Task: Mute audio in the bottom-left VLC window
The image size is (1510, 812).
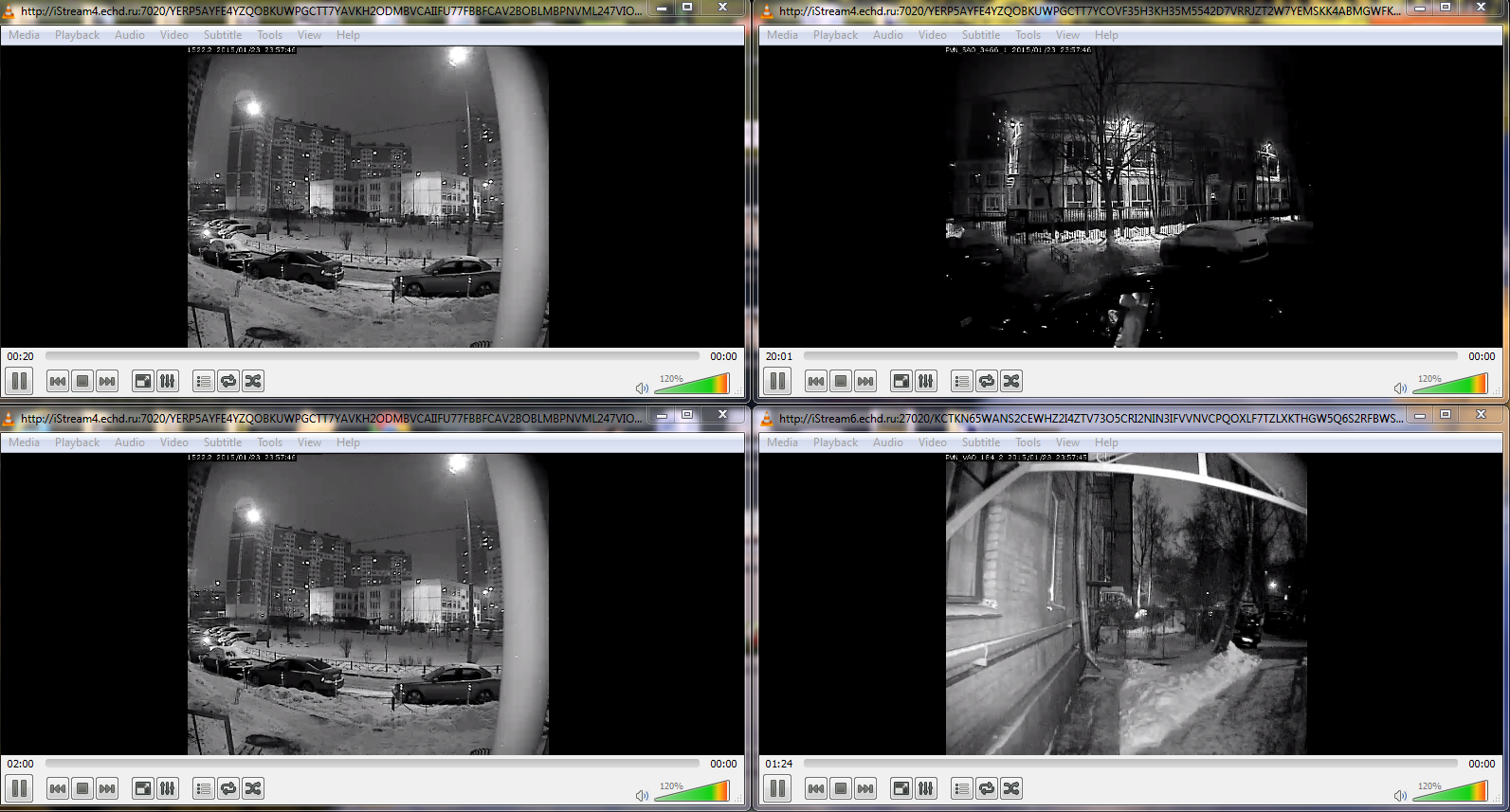Action: click(642, 795)
